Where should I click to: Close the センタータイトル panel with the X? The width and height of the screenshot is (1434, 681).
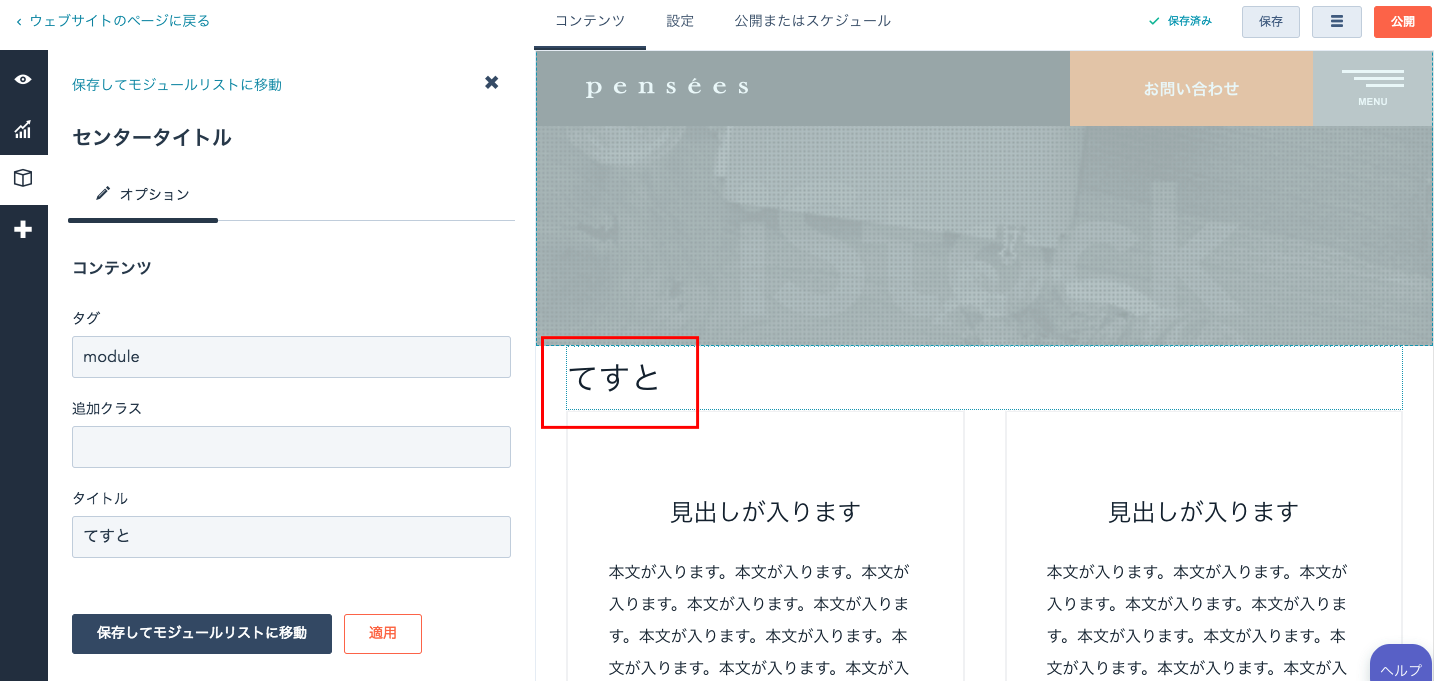click(491, 83)
